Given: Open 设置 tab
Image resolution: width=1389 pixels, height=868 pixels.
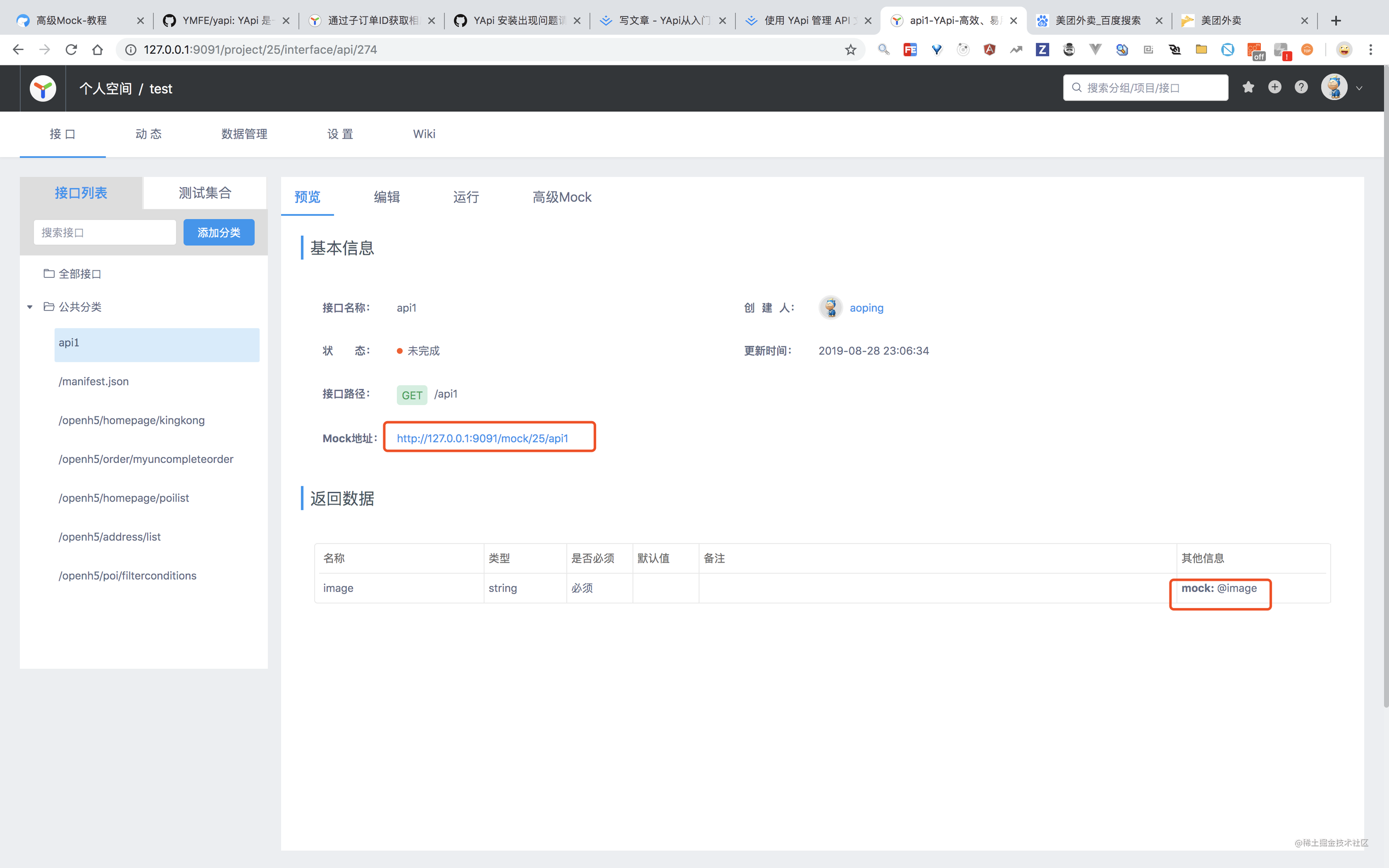Looking at the screenshot, I should pos(340,134).
